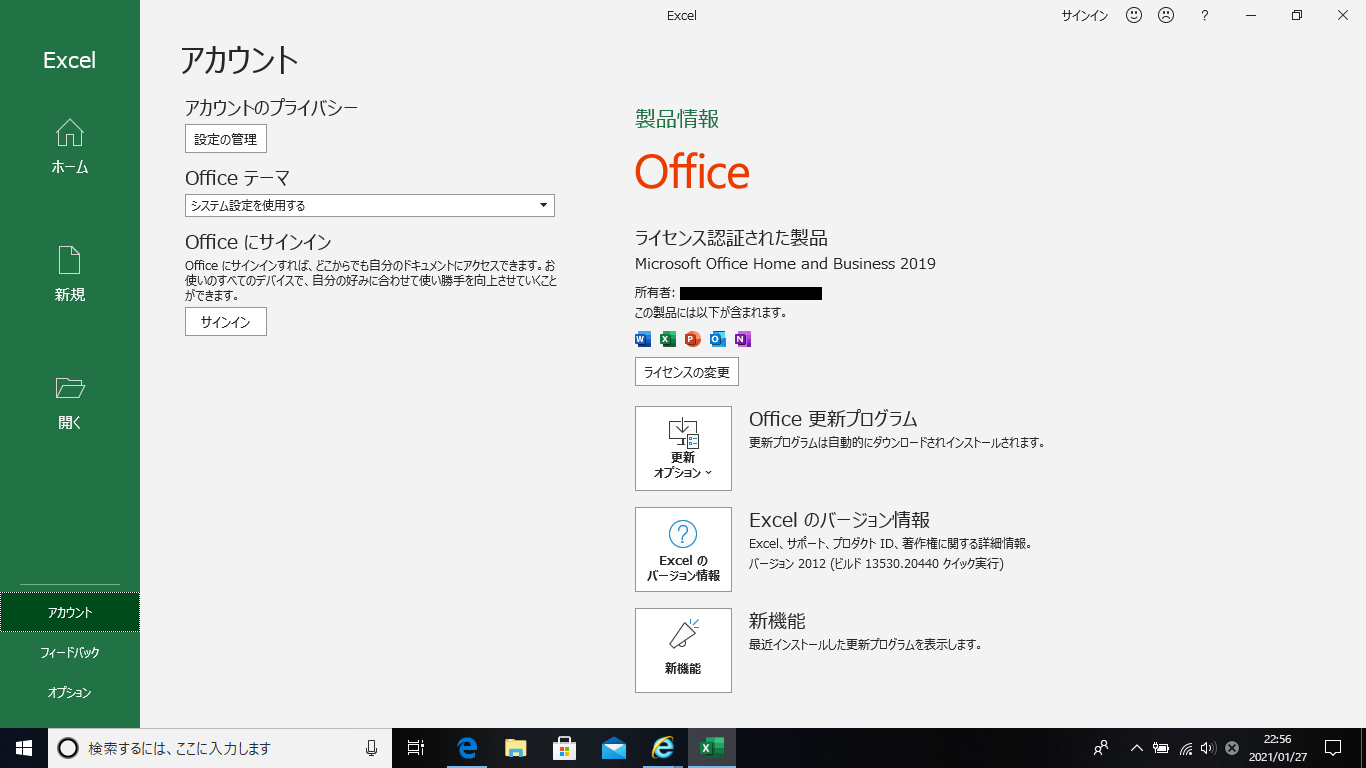
Task: Send a frown feedback icon
Action: 1166,15
